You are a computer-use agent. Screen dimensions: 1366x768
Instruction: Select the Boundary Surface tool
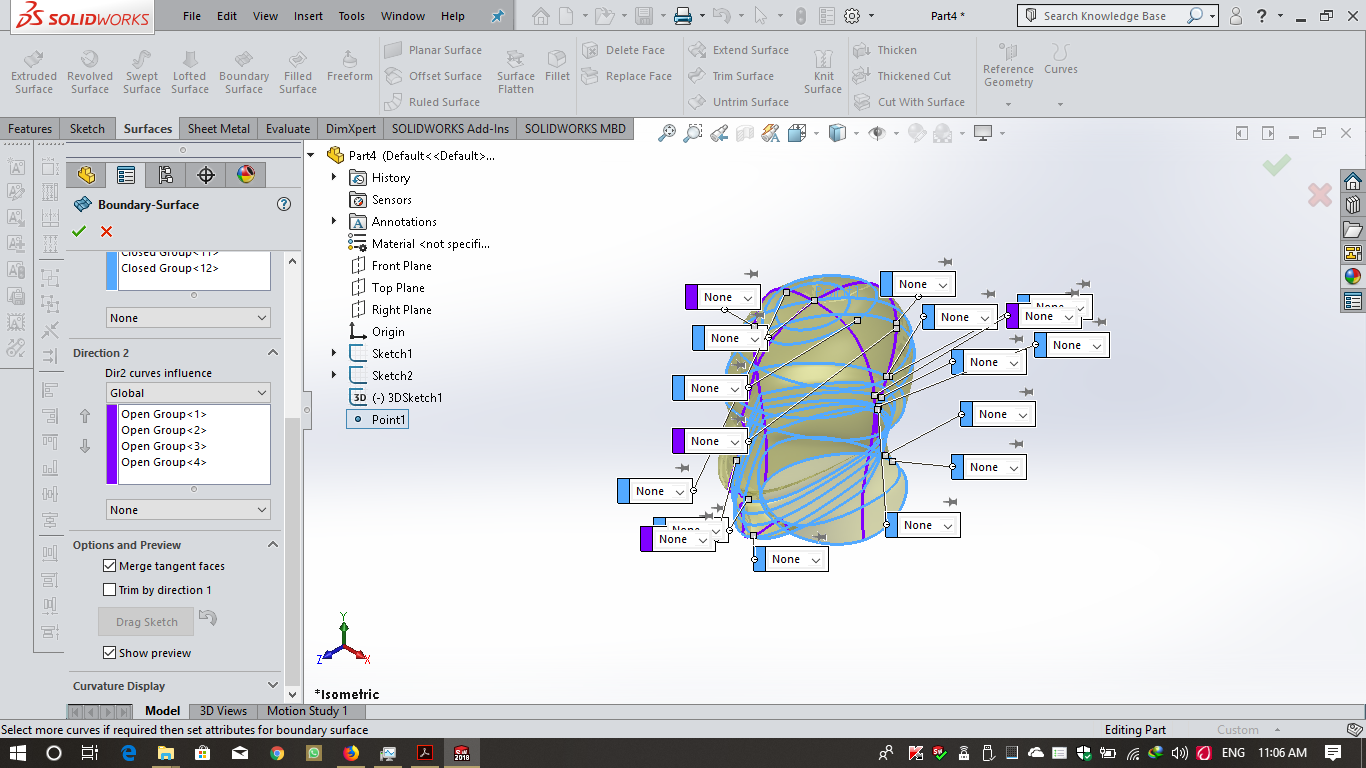click(x=244, y=72)
